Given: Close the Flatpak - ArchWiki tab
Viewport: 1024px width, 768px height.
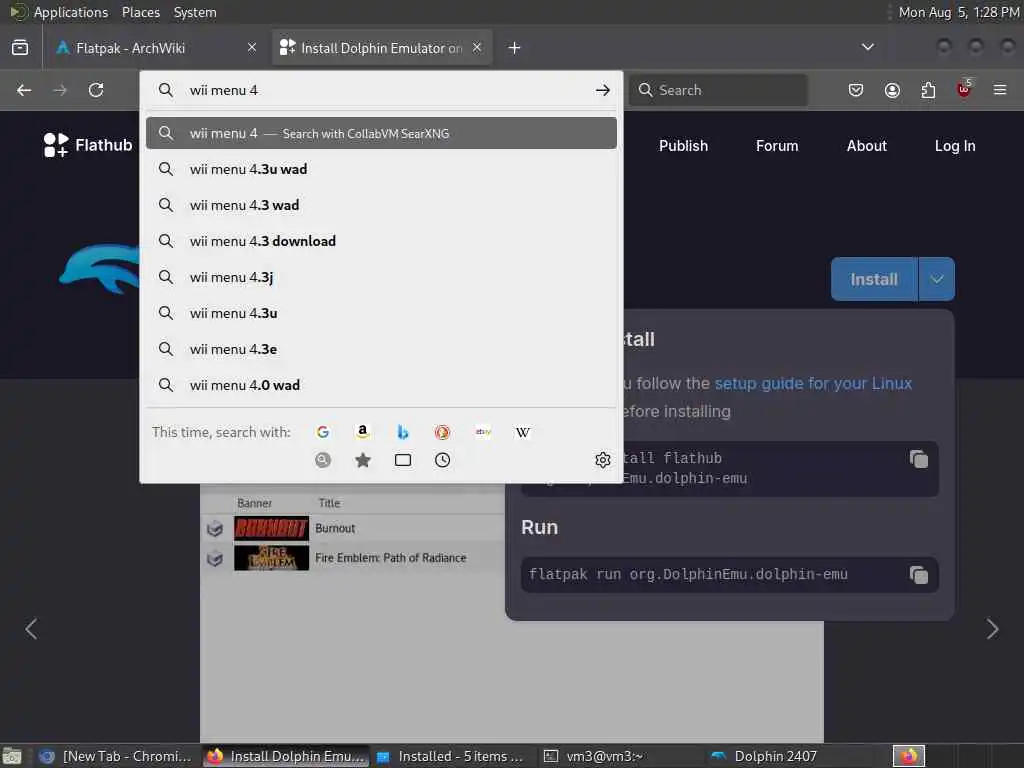Looking at the screenshot, I should tap(252, 48).
